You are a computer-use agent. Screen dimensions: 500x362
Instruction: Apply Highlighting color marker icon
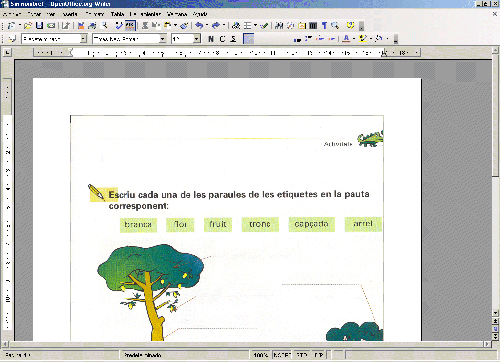click(363, 39)
